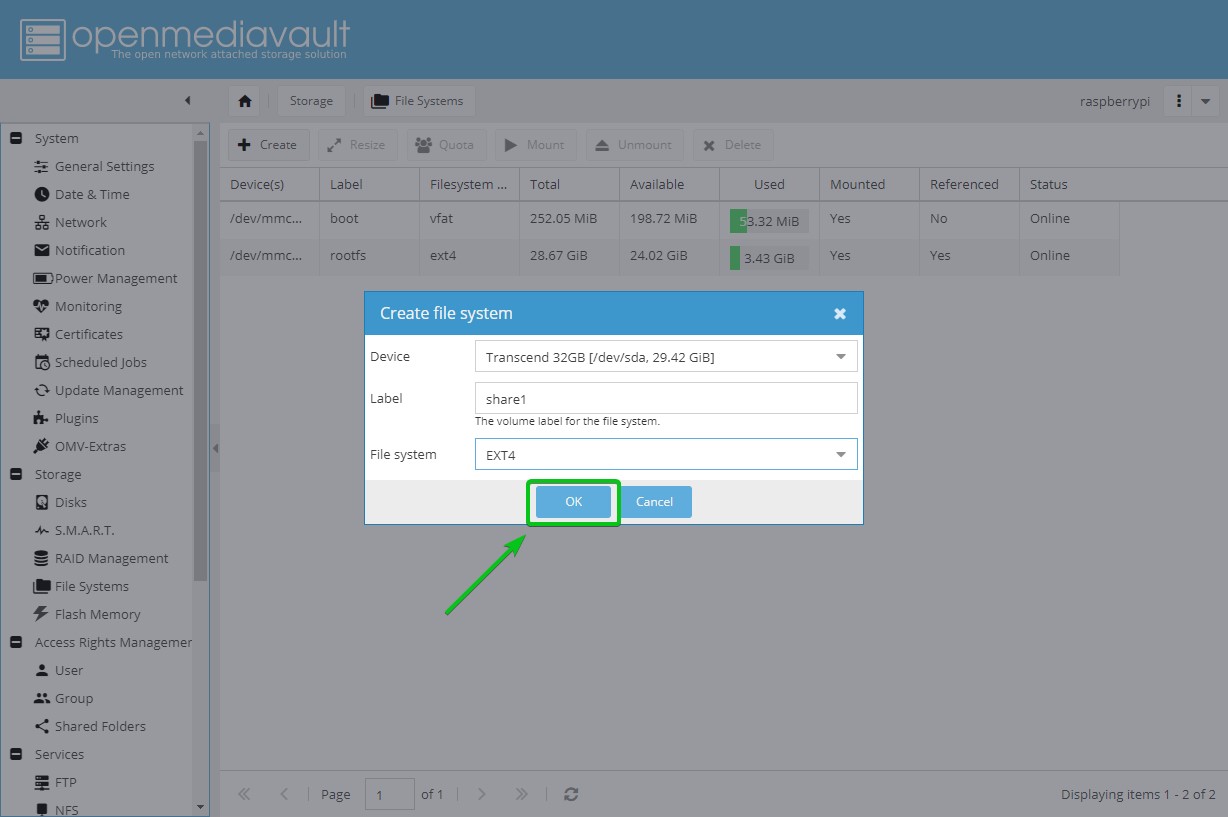1228x817 pixels.
Task: Open the File system dropdown arrow
Action: click(x=840, y=455)
